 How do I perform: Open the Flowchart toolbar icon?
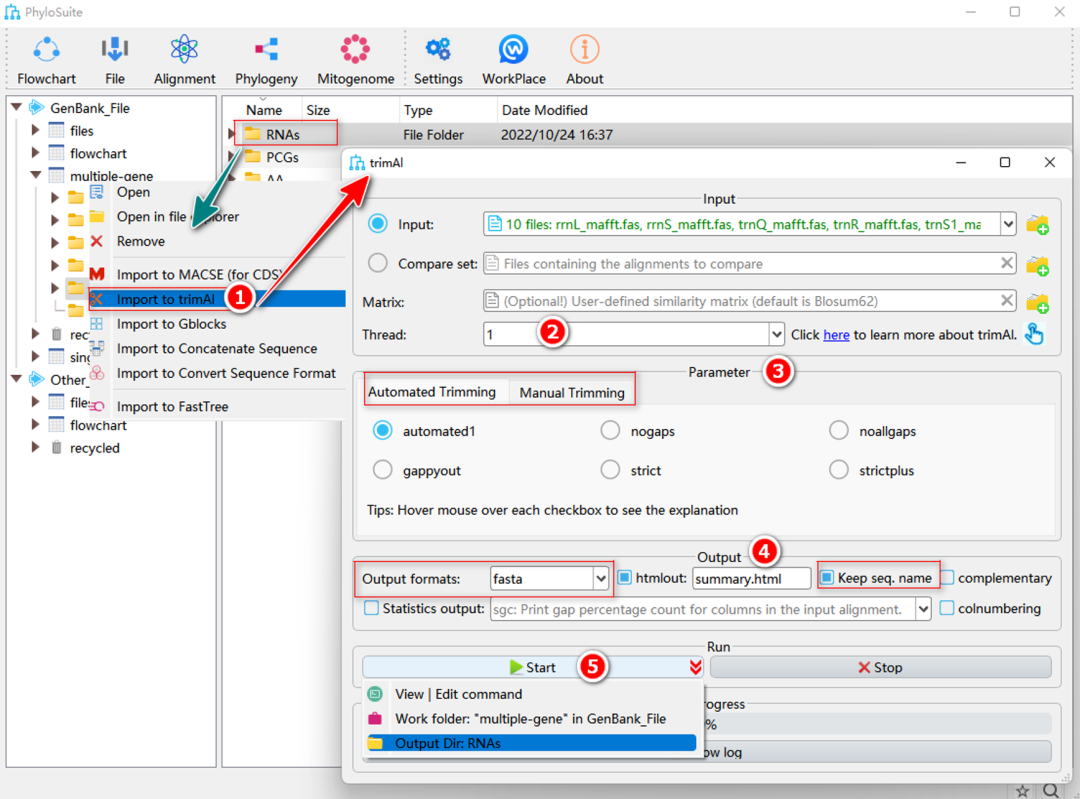46,50
